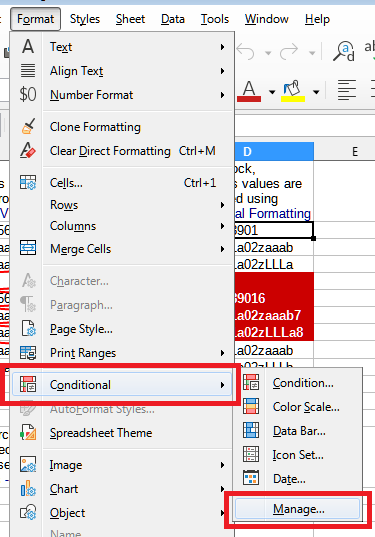Click the Condition icon in submenu

pos(251,383)
